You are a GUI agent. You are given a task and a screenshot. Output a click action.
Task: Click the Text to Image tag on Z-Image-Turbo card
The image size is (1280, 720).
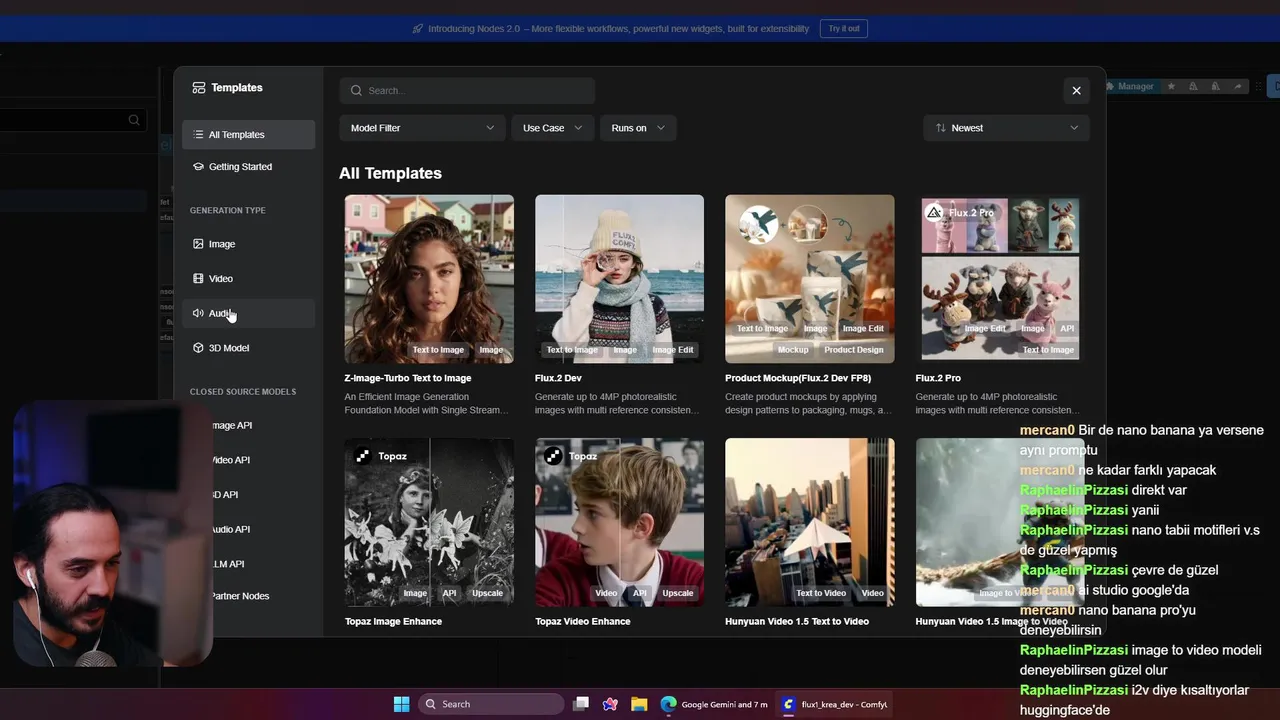[x=438, y=350]
